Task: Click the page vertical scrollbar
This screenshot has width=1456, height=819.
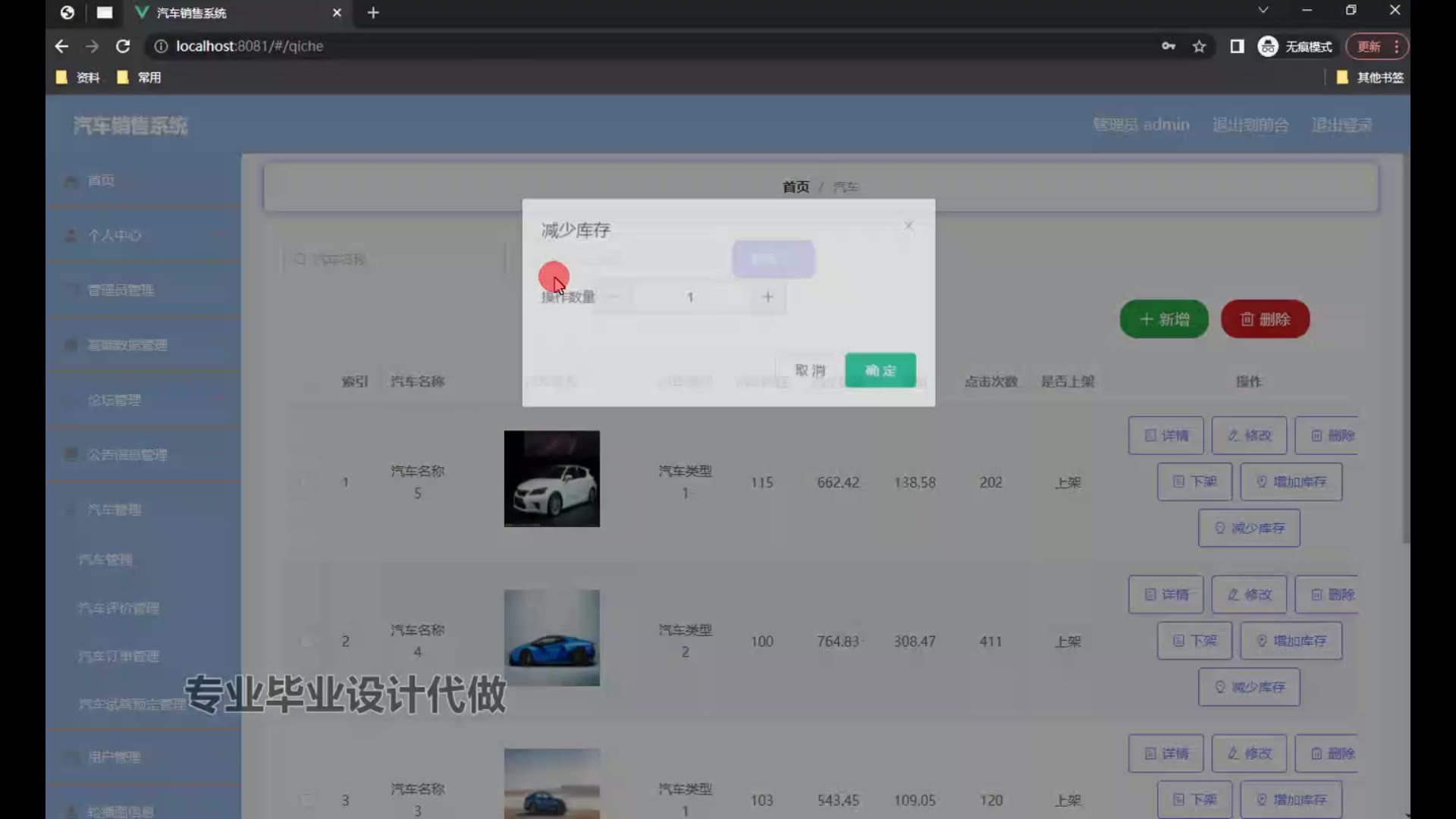Action: pyautogui.click(x=1405, y=349)
